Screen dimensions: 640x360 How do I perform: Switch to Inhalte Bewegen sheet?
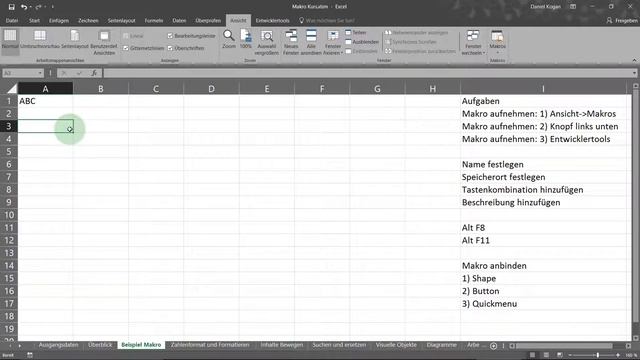click(282, 345)
